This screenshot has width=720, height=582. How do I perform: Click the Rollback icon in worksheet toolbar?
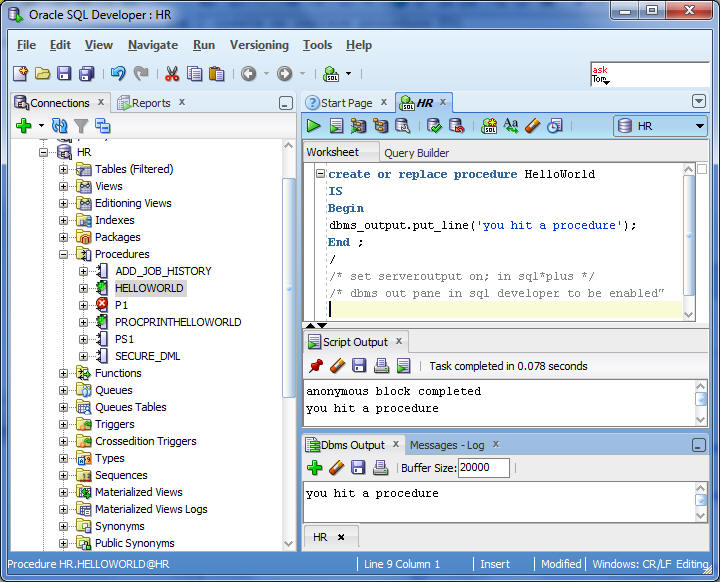pyautogui.click(x=456, y=125)
